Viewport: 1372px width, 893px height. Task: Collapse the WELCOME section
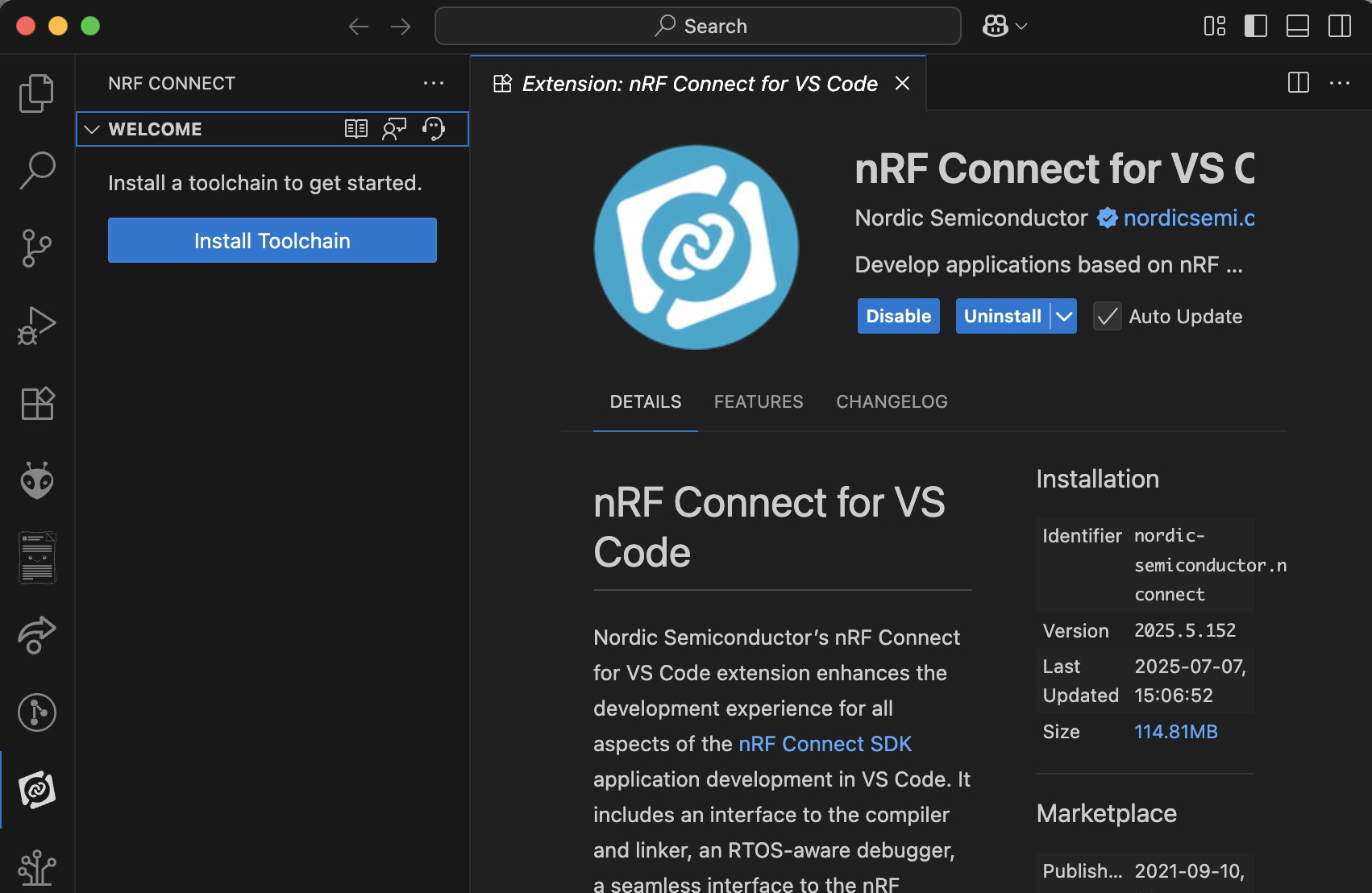(x=92, y=129)
